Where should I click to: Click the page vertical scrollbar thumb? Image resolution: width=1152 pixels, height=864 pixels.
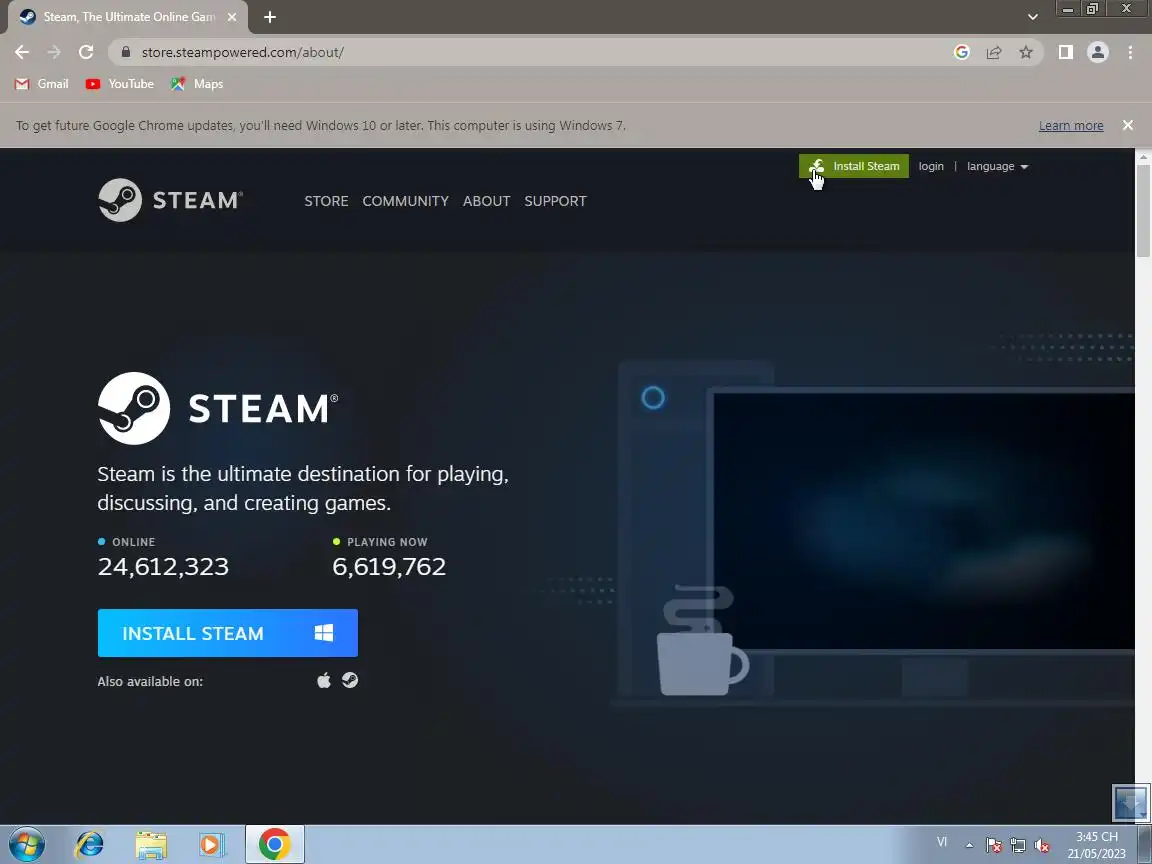pos(1143,212)
